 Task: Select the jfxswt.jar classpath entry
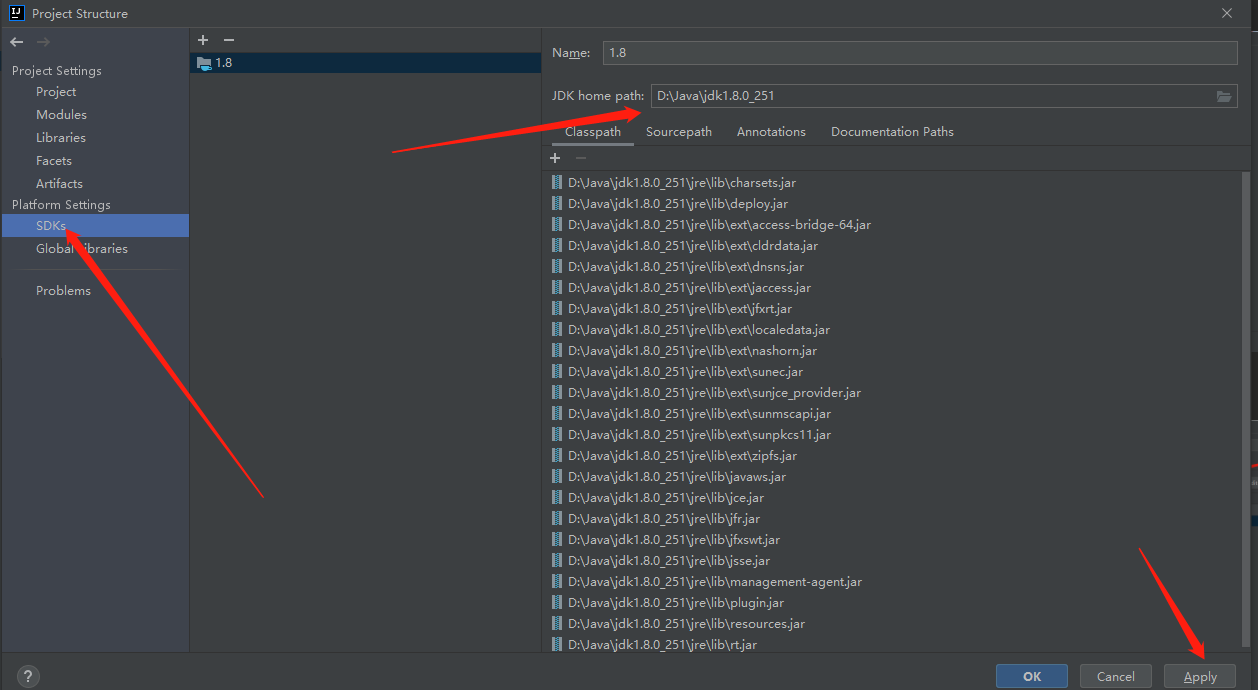click(x=674, y=540)
